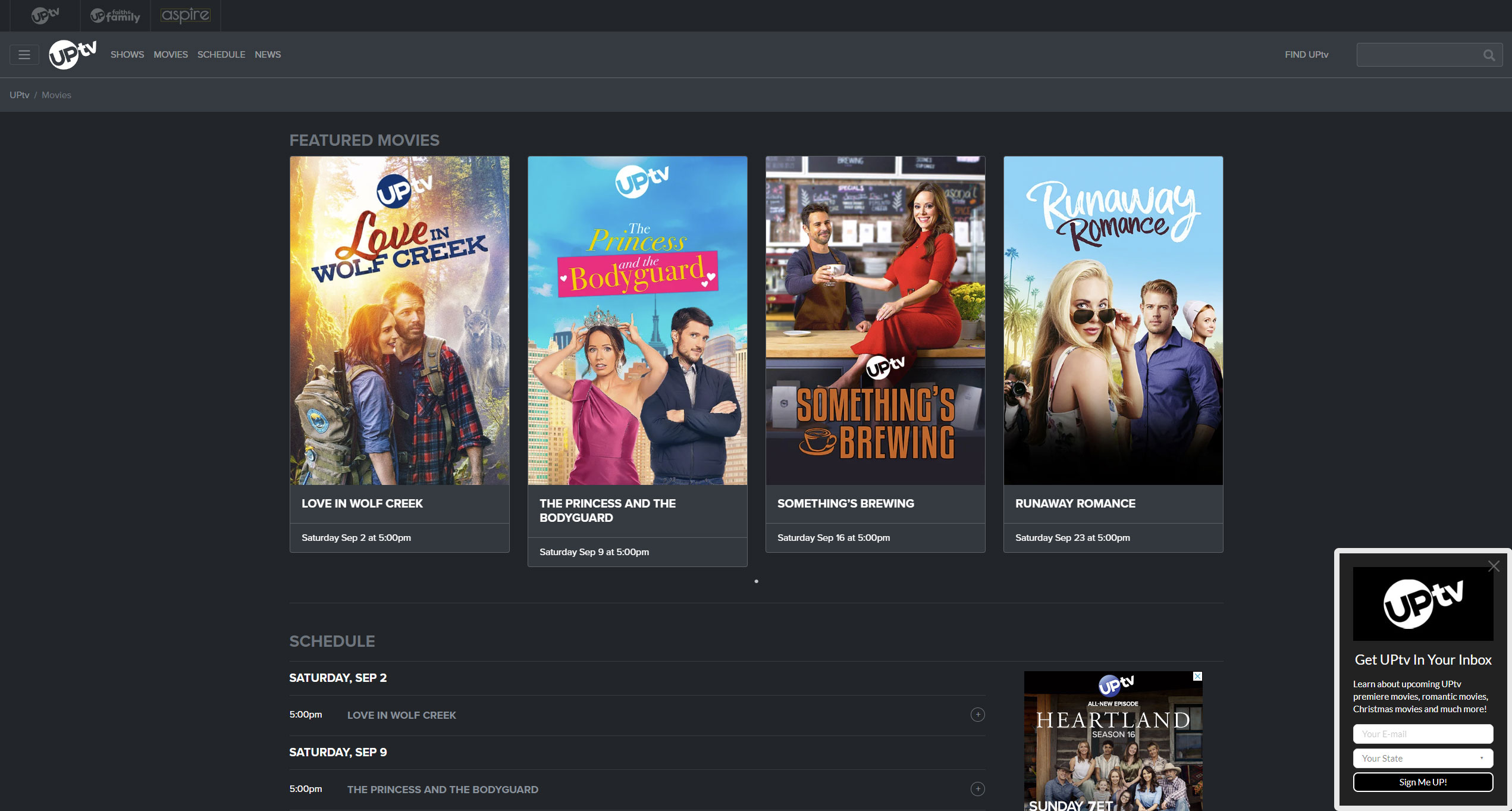Open the Love in Wolf Creek poster
Screen dimensions: 1512x811
[x=400, y=321]
